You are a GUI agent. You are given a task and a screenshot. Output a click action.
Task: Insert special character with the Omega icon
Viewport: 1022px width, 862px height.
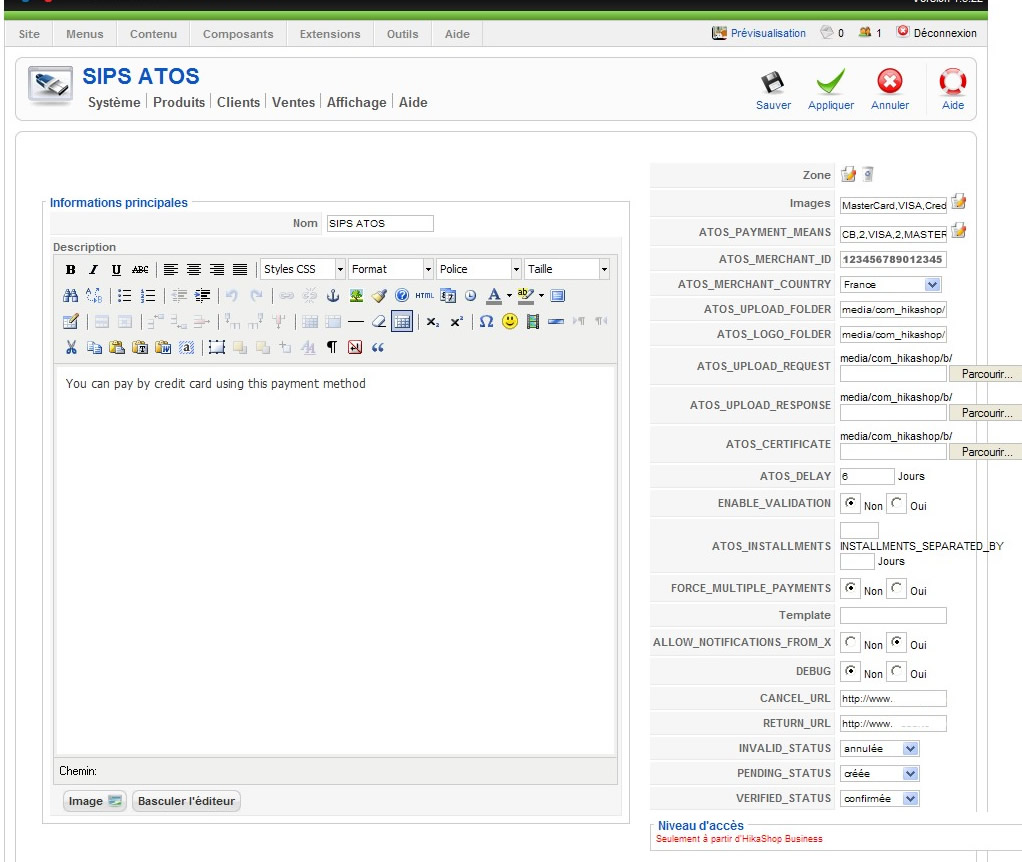coord(486,321)
